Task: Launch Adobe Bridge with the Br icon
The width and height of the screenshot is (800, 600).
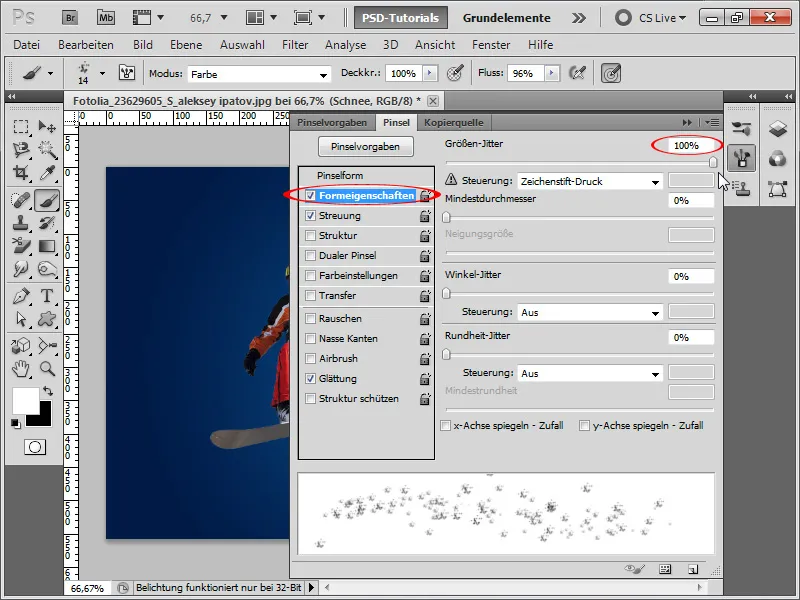Action: pyautogui.click(x=70, y=18)
